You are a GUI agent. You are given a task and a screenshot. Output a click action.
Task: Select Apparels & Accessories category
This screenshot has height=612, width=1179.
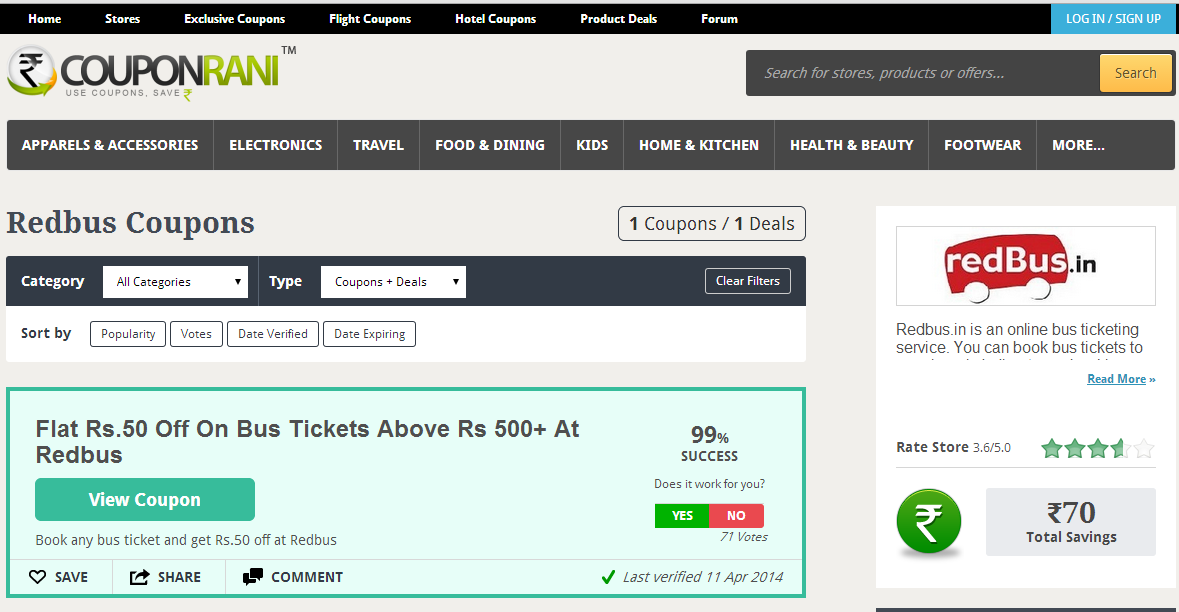point(110,145)
